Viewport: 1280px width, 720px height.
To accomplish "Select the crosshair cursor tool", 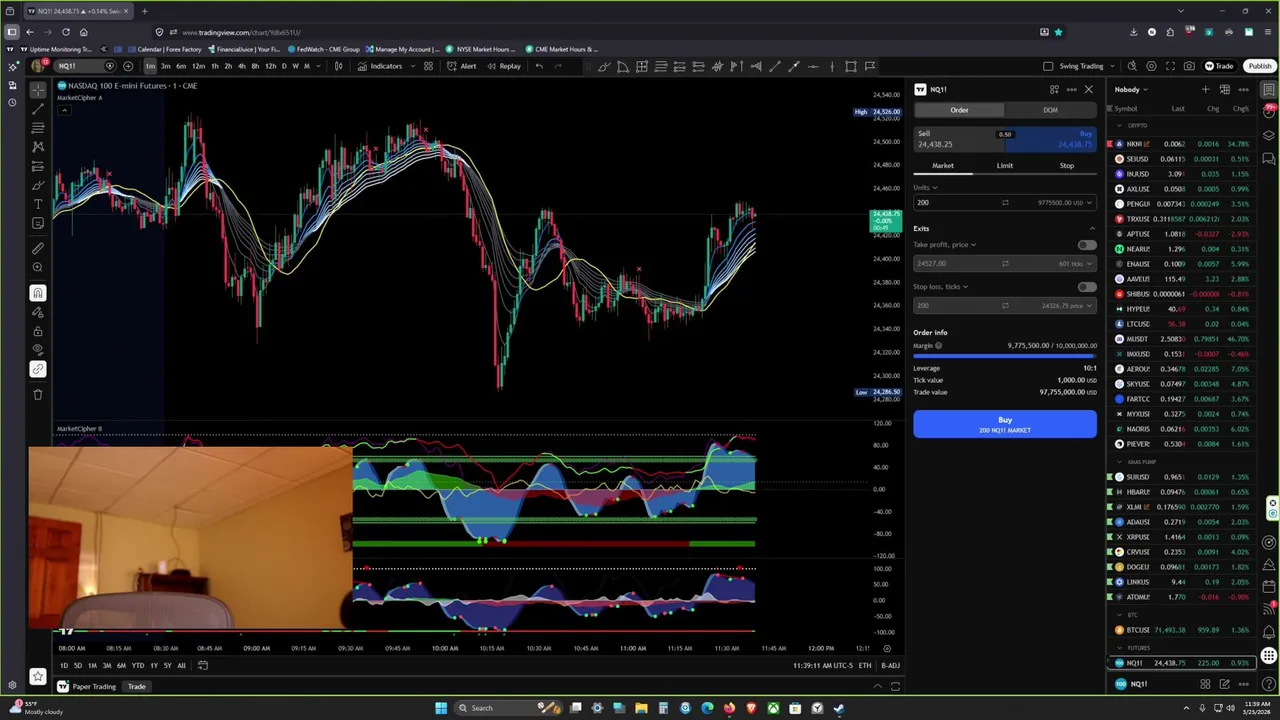I will click(x=38, y=90).
